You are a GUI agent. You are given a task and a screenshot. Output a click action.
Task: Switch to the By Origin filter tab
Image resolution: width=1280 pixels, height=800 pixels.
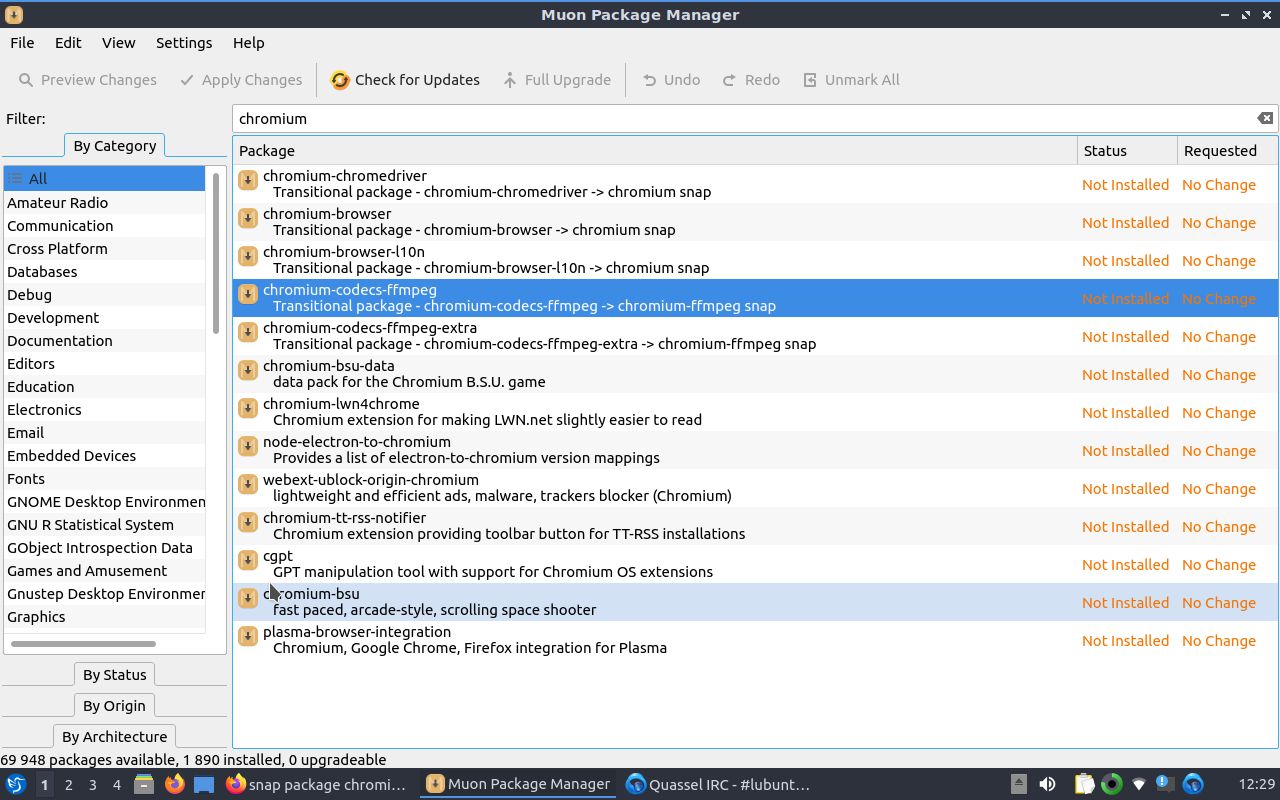tap(115, 705)
